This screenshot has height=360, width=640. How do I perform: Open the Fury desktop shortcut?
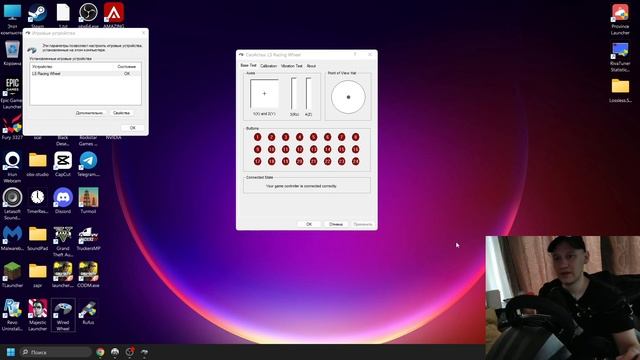[x=12, y=127]
